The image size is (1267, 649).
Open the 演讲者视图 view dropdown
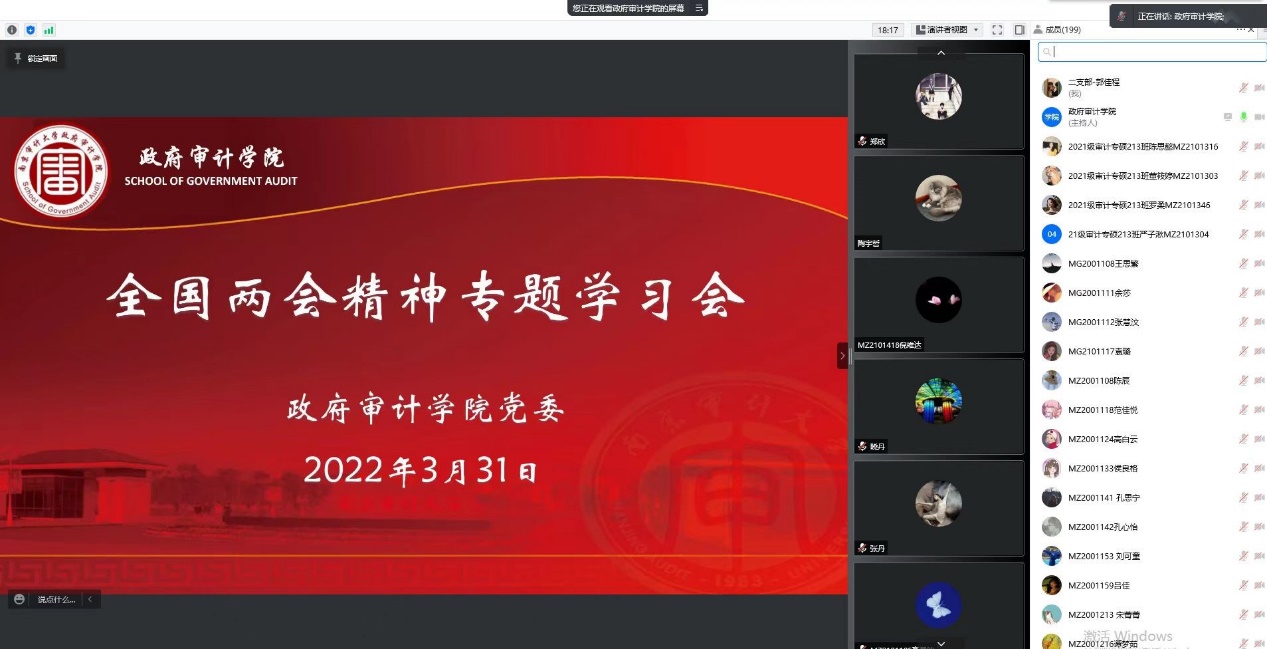tap(948, 30)
